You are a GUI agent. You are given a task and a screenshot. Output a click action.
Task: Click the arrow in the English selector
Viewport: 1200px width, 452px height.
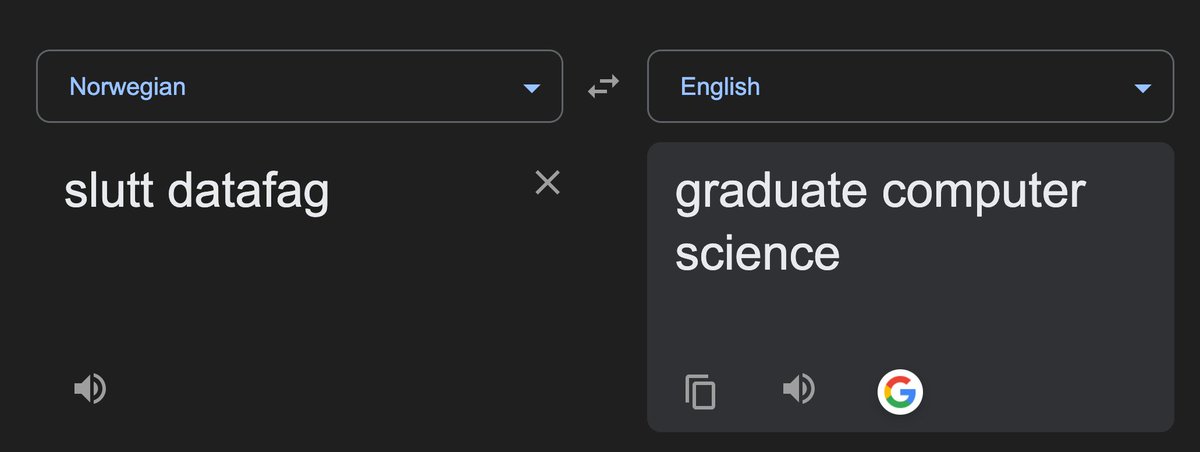(x=1142, y=89)
